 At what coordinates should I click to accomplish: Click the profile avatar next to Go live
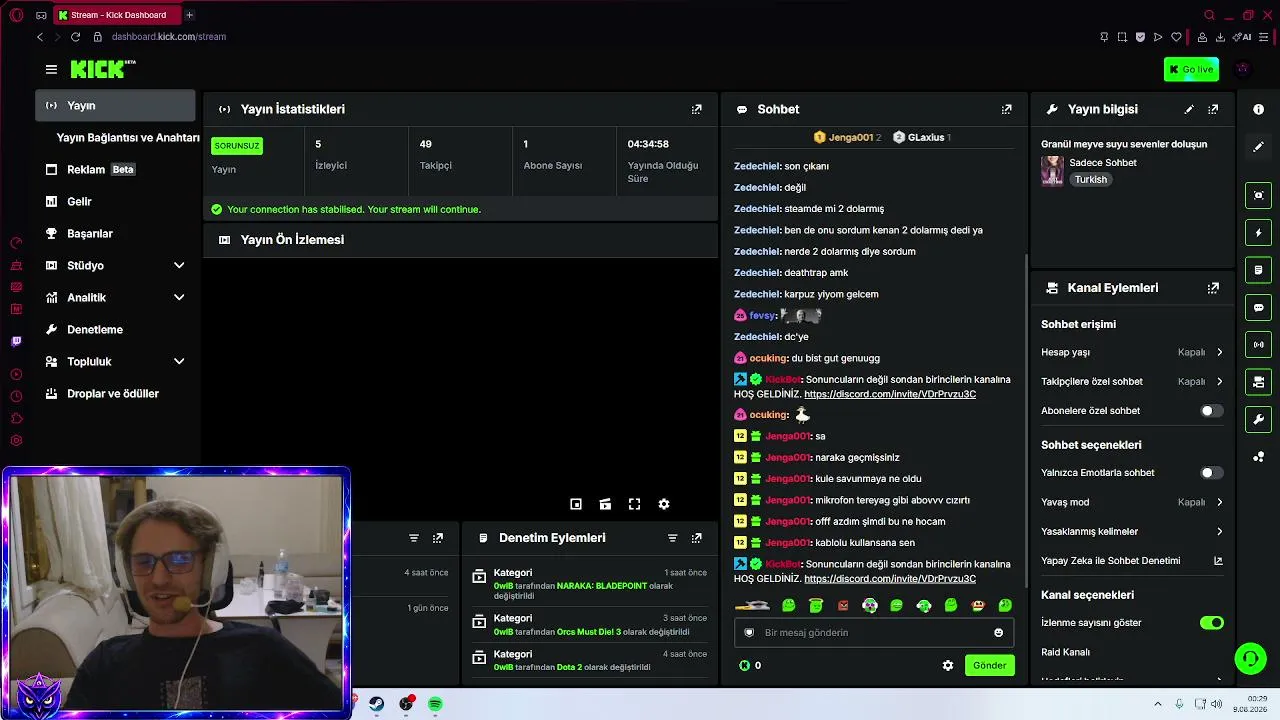pyautogui.click(x=1242, y=69)
